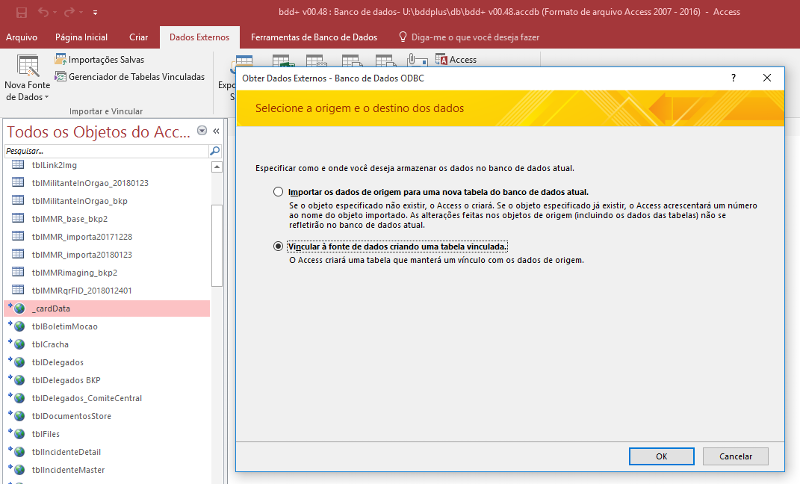This screenshot has width=800, height=484.
Task: Click table icon of tblLink2Img
Action: 18,165
